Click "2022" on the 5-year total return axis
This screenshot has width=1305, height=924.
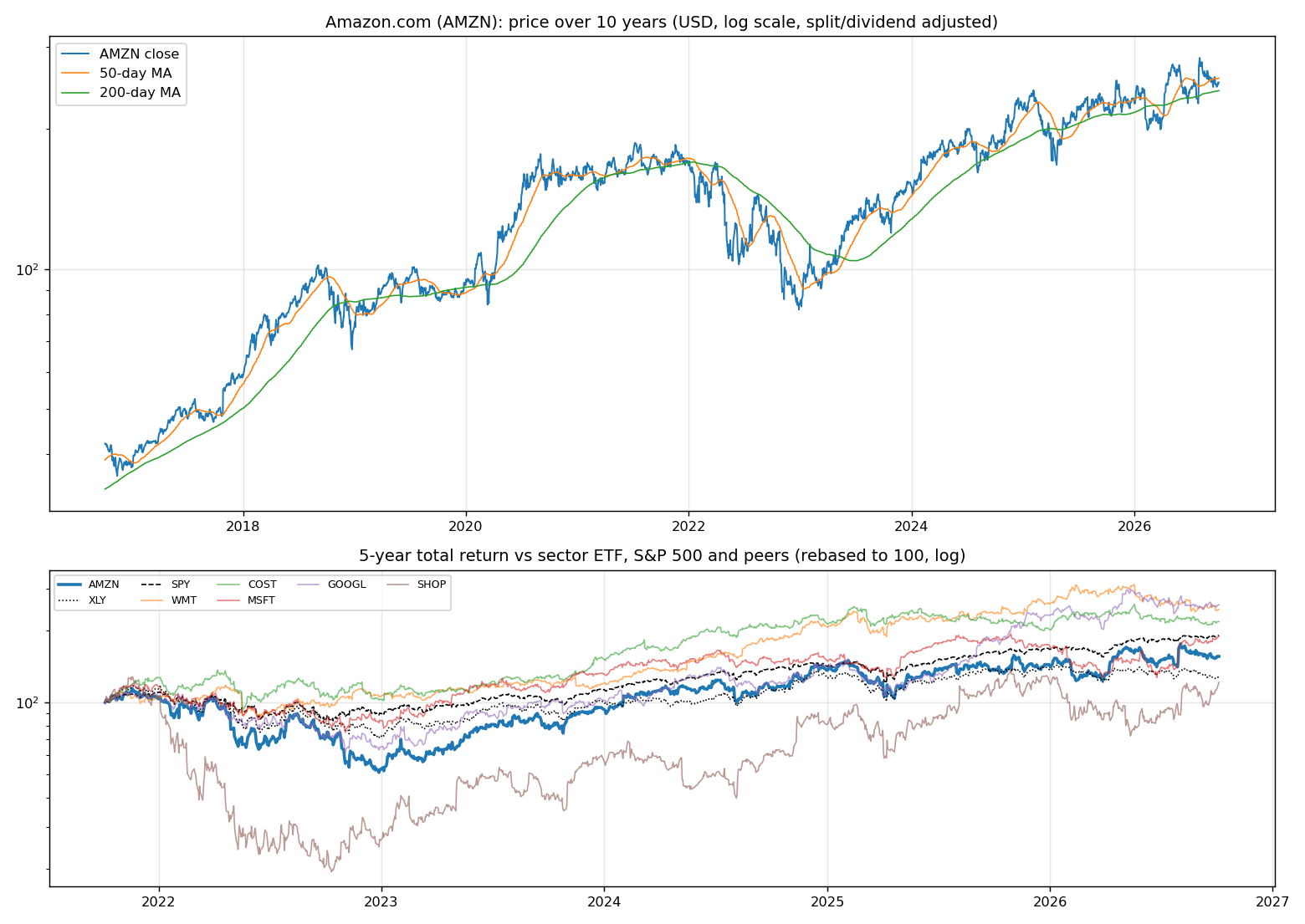pyautogui.click(x=159, y=902)
